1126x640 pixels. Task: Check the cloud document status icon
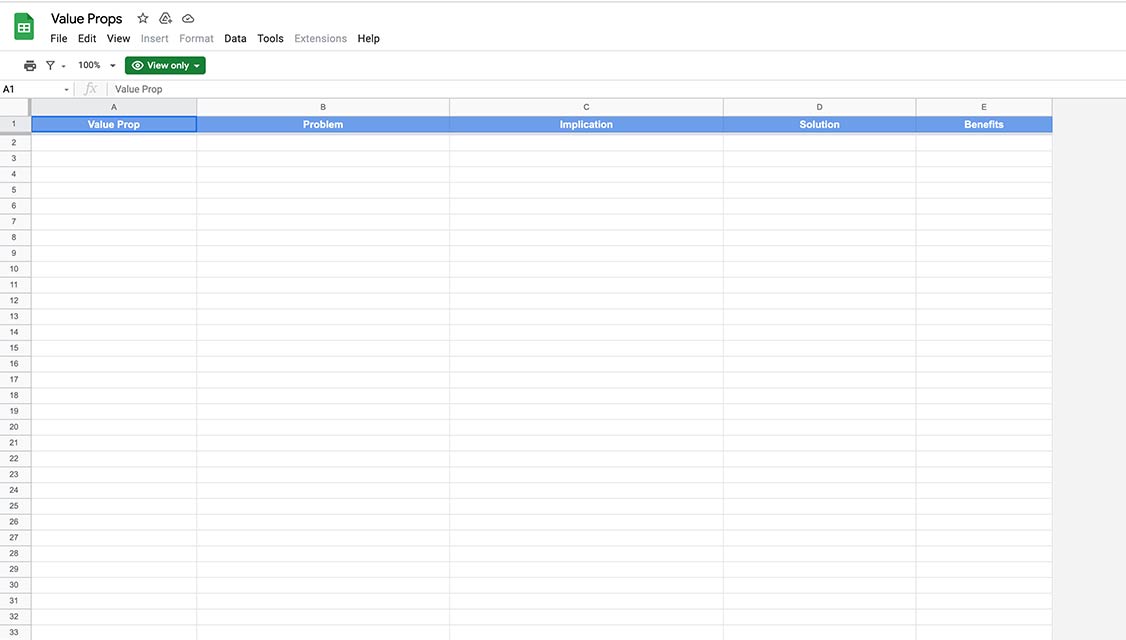pos(188,18)
